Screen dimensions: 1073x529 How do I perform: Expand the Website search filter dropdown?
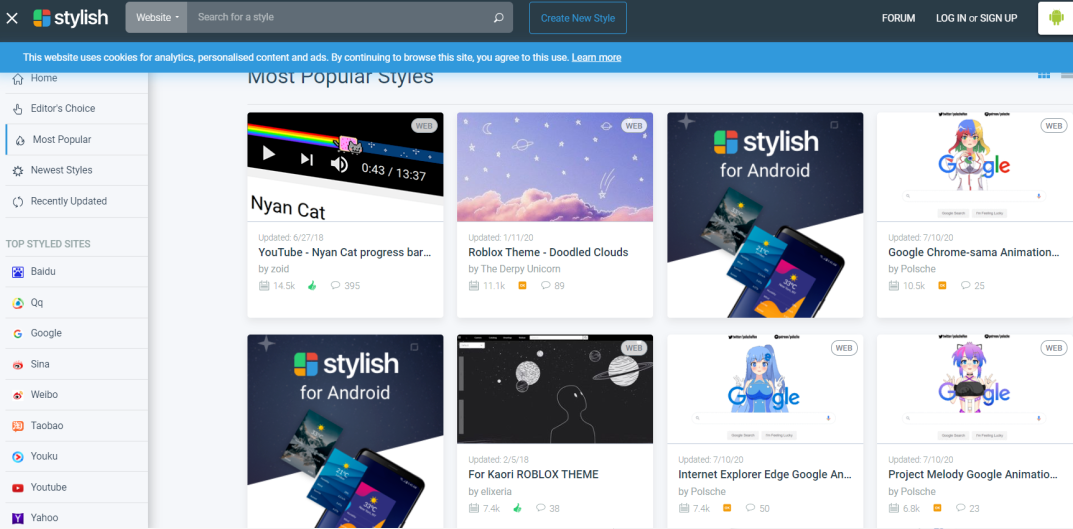click(x=157, y=18)
